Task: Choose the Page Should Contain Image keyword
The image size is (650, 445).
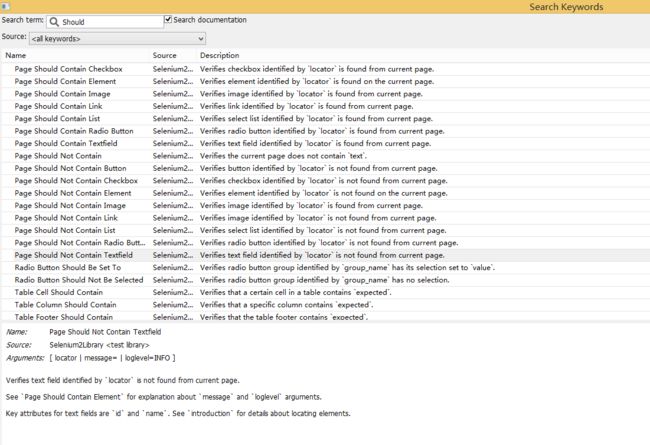Action: coord(62,94)
